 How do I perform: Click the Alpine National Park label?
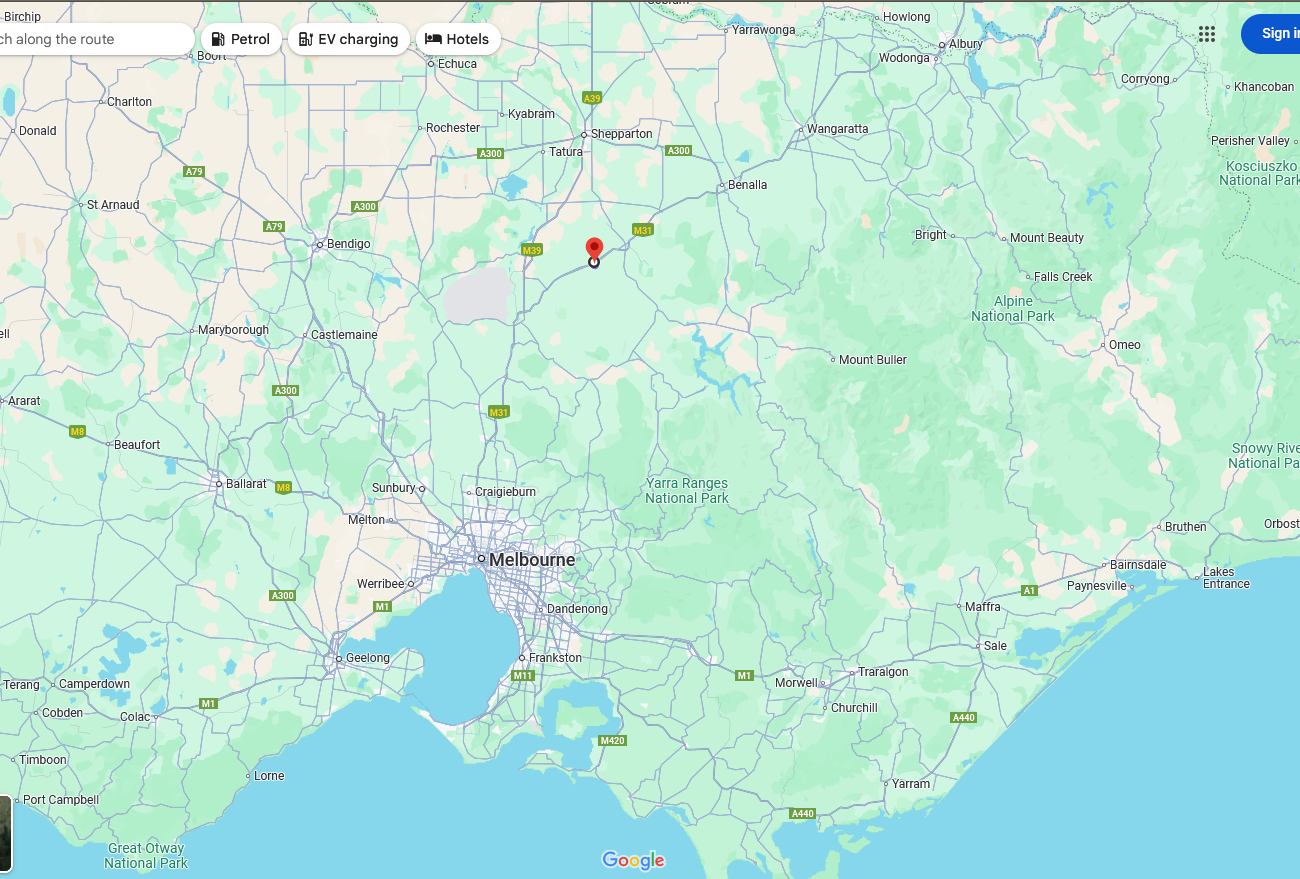(1013, 309)
